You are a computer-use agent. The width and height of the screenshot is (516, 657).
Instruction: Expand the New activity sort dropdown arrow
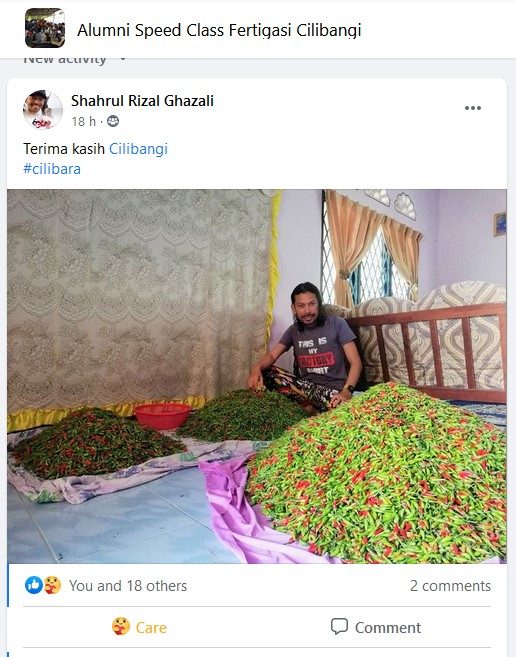[x=123, y=59]
